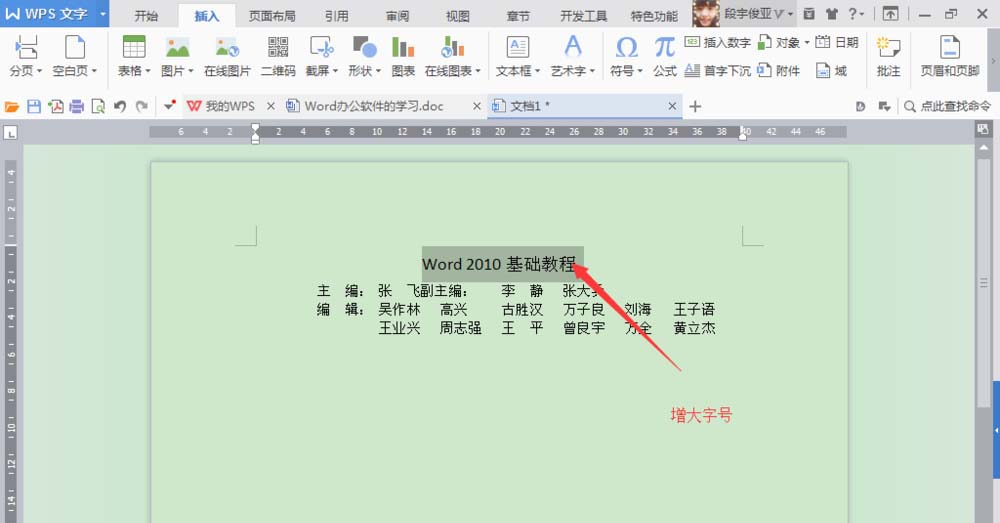1000x523 pixels.
Task: Collapse the ribbon with the up-arrow icon
Action: [x=890, y=13]
